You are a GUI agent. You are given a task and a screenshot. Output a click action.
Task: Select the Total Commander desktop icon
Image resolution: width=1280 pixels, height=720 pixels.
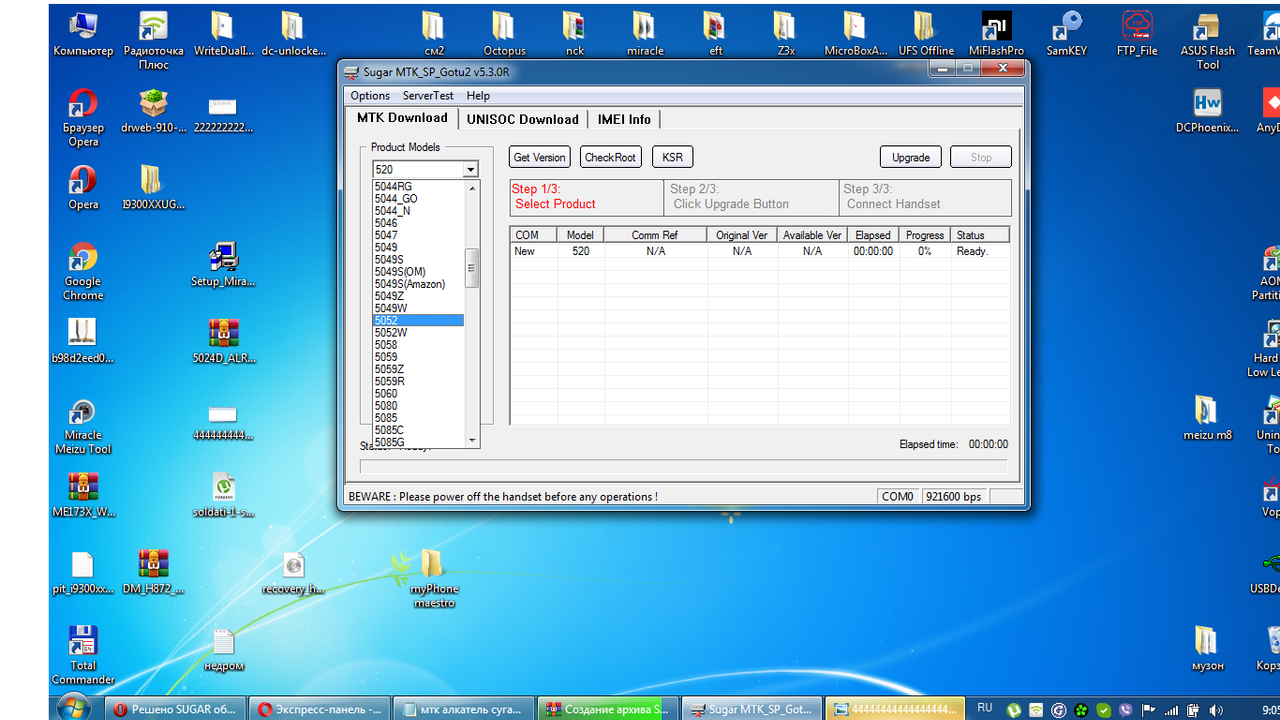click(x=83, y=656)
